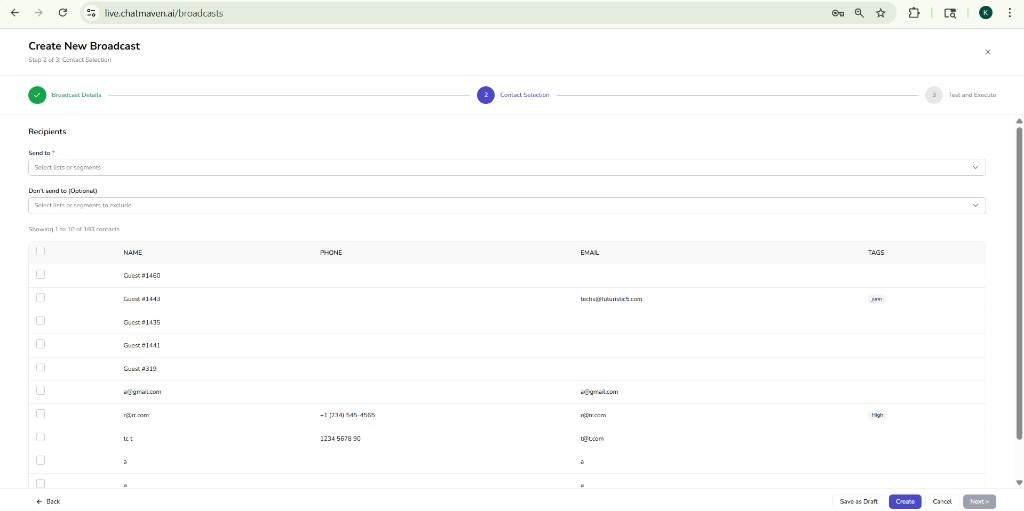Screen dimensions: 1024x511
Task: Click the name Guest #1435
Action: point(142,322)
